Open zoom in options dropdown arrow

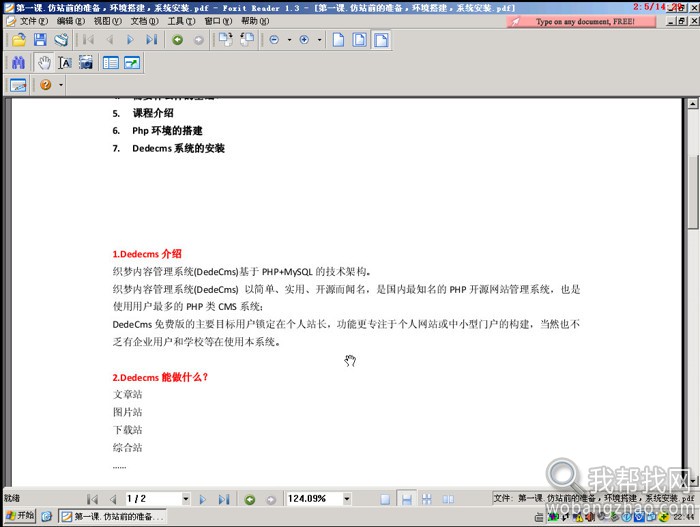(319, 40)
